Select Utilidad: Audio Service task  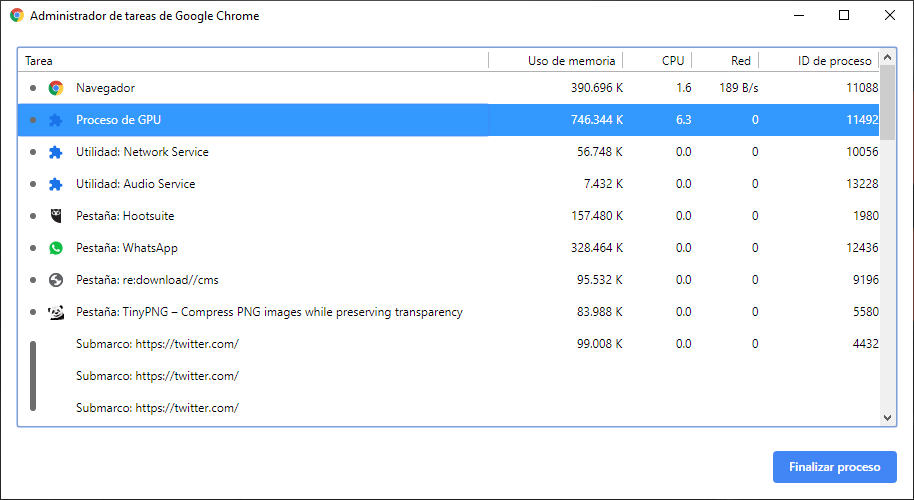(x=448, y=184)
